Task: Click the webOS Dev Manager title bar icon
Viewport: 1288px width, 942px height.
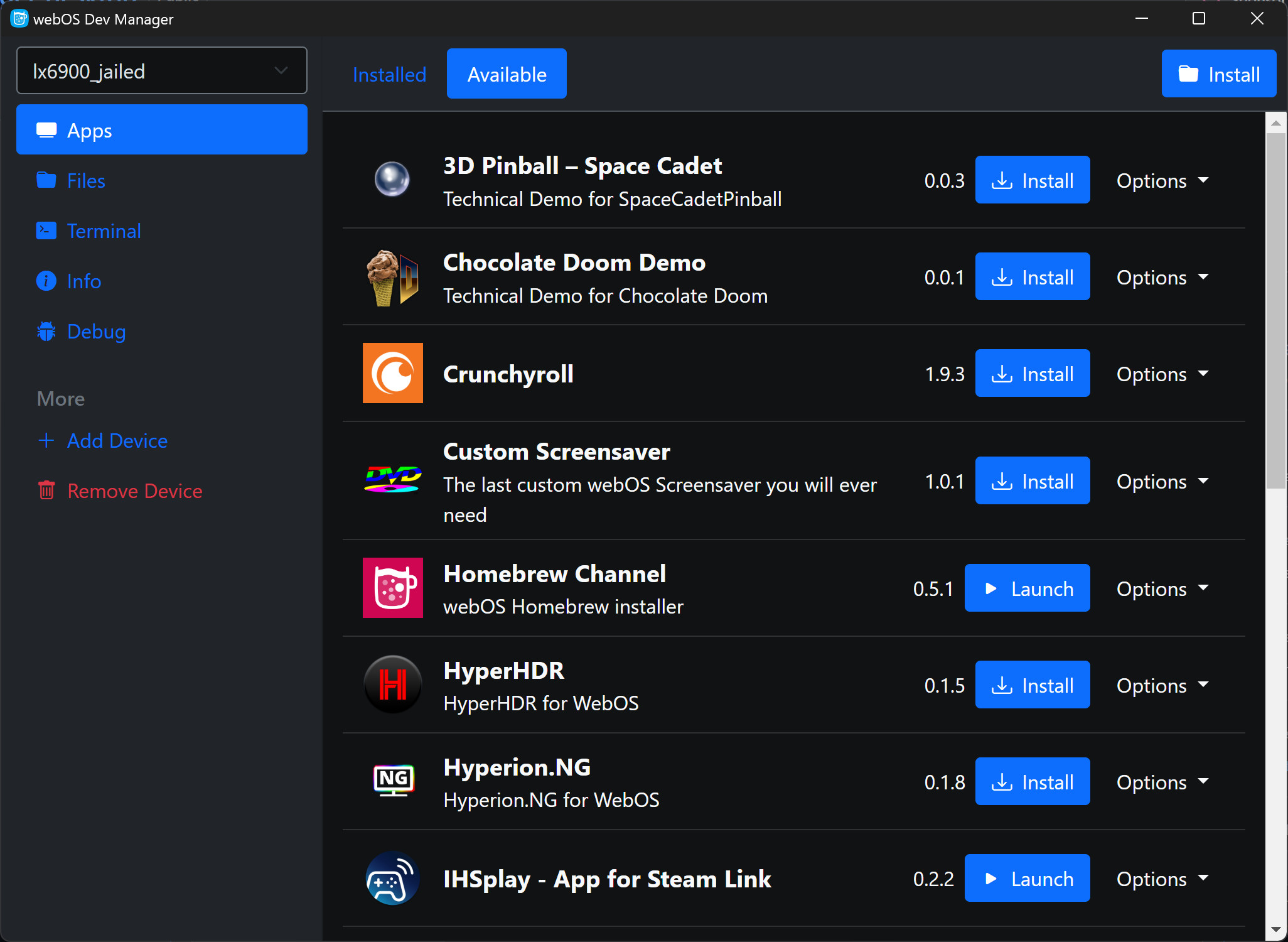Action: point(19,19)
